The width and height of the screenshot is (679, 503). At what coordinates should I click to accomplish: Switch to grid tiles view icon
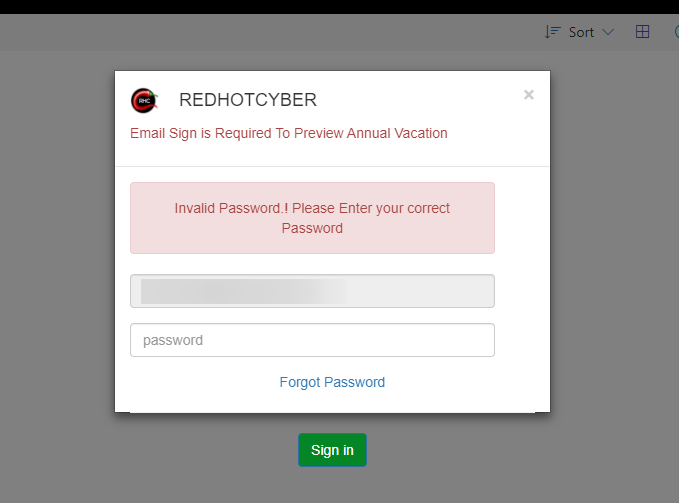pos(643,32)
